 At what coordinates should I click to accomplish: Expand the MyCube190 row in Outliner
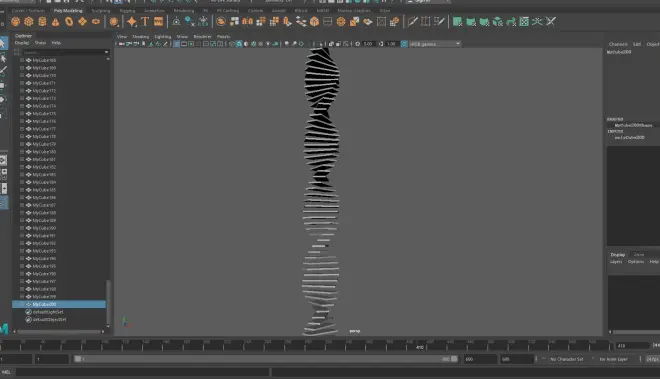(x=22, y=228)
